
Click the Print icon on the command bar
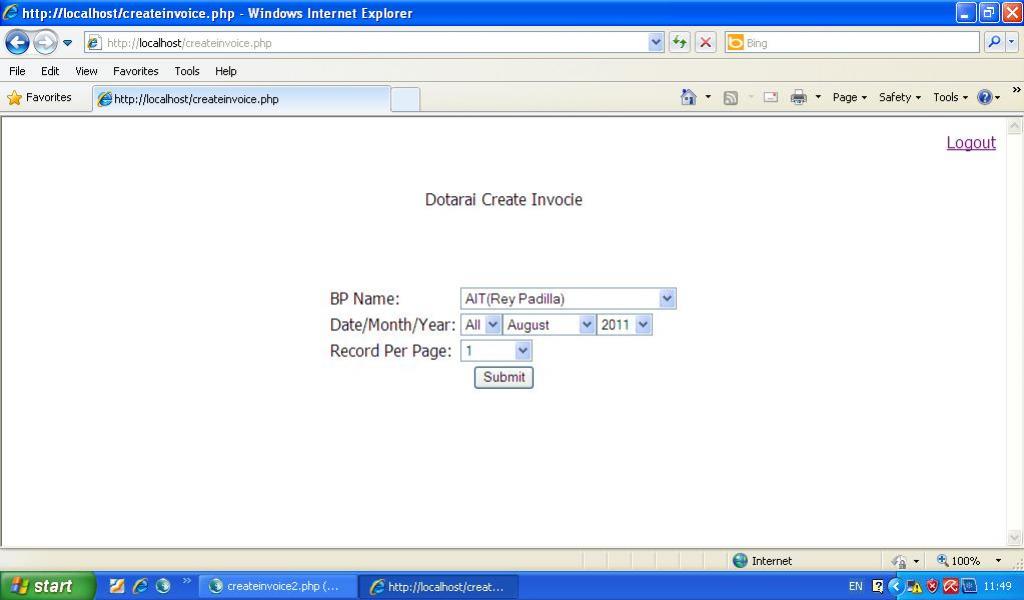(x=797, y=97)
